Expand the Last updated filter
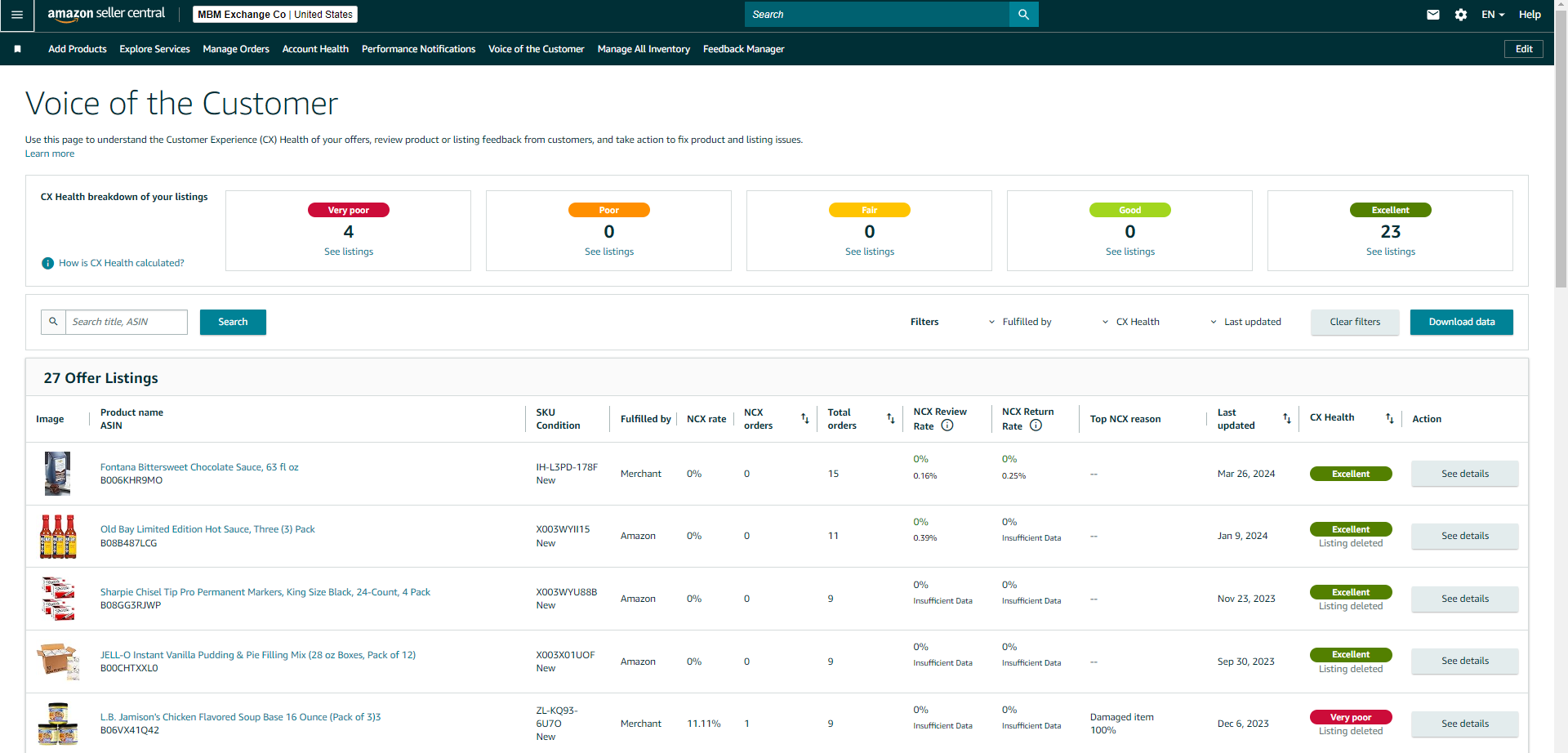The image size is (1568, 753). click(1245, 322)
